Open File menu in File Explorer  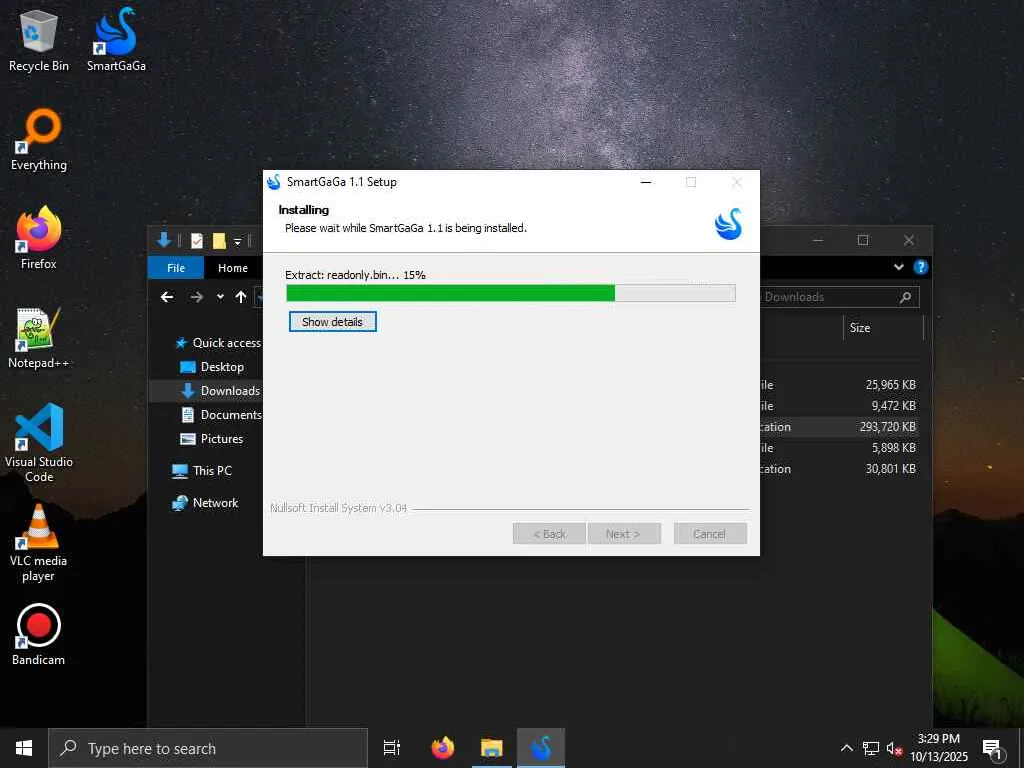click(176, 268)
